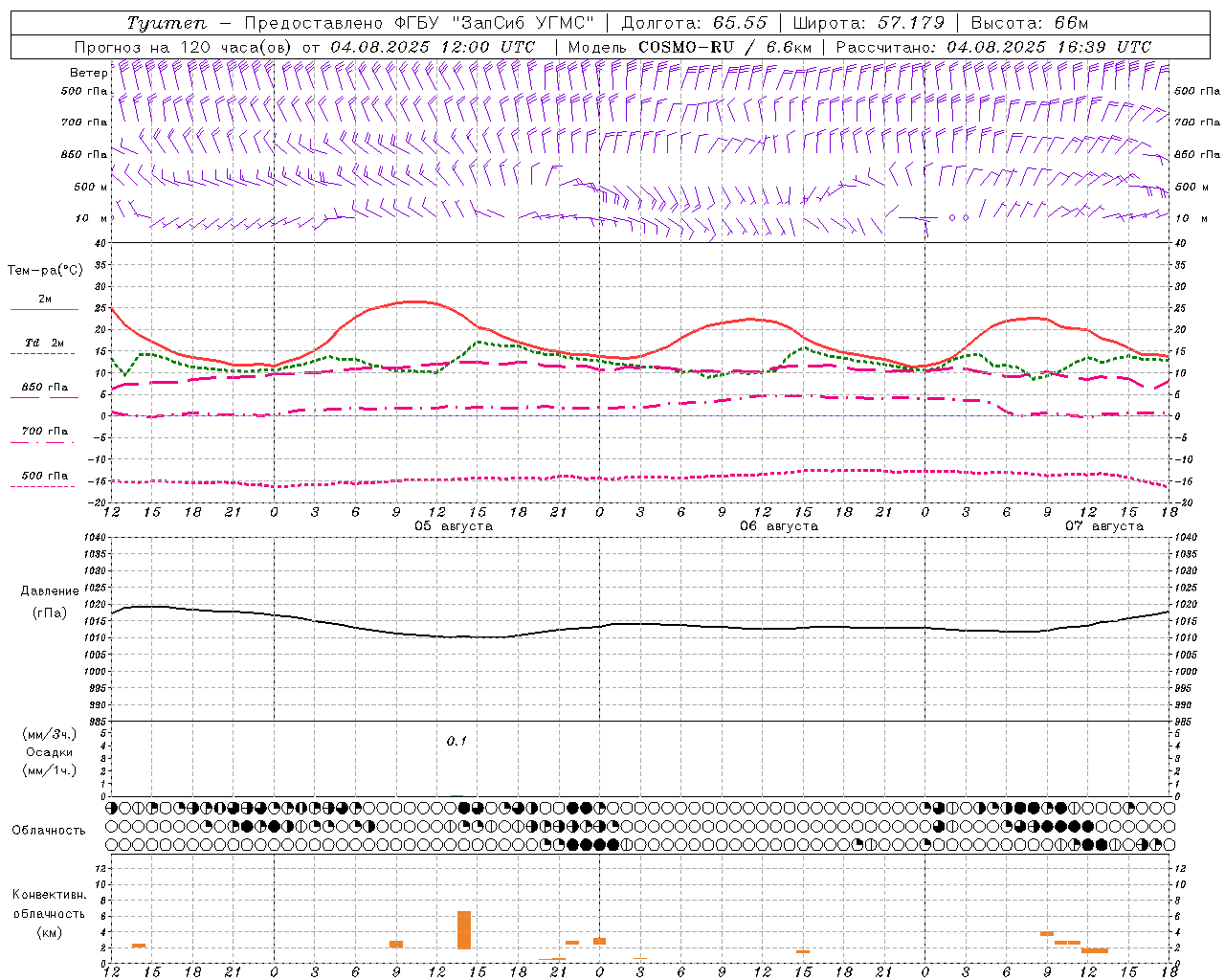The width and height of the screenshot is (1225, 980).
Task: Click the Tyumen station name in the title
Action: click(x=167, y=23)
